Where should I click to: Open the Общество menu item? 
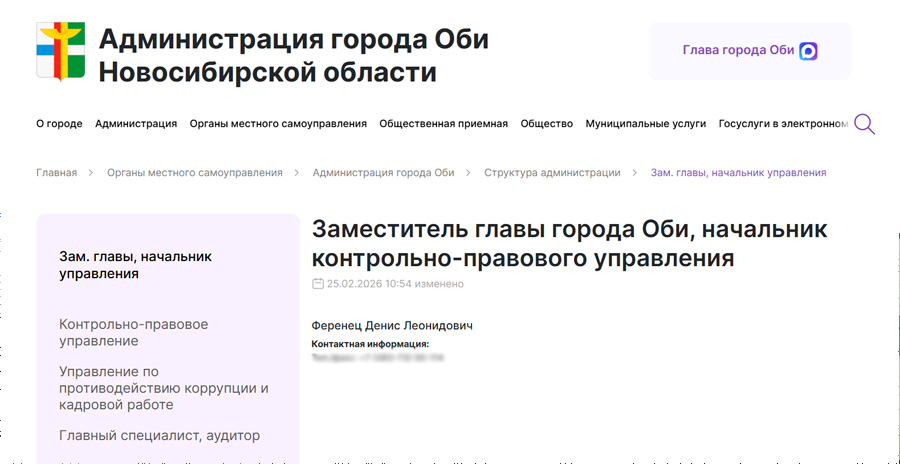[546, 123]
